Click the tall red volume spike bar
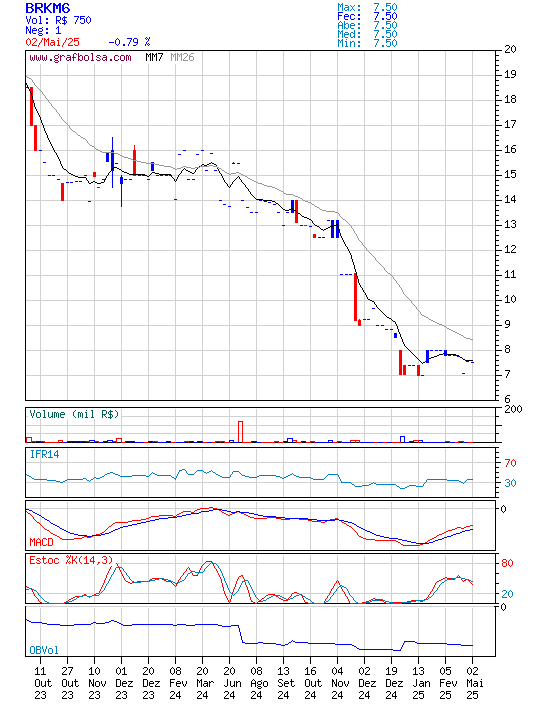The image size is (545, 720). click(240, 432)
